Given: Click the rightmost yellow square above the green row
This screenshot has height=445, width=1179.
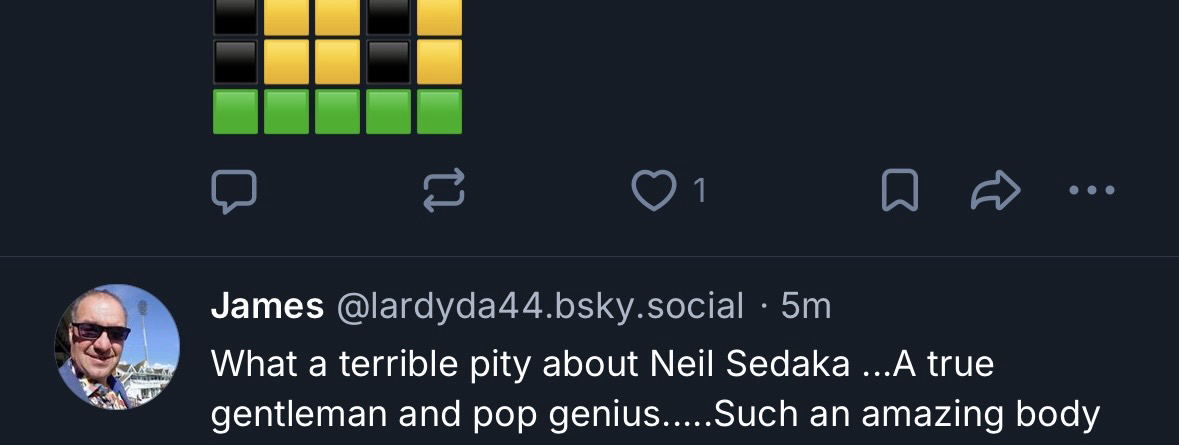Looking at the screenshot, I should click(439, 62).
